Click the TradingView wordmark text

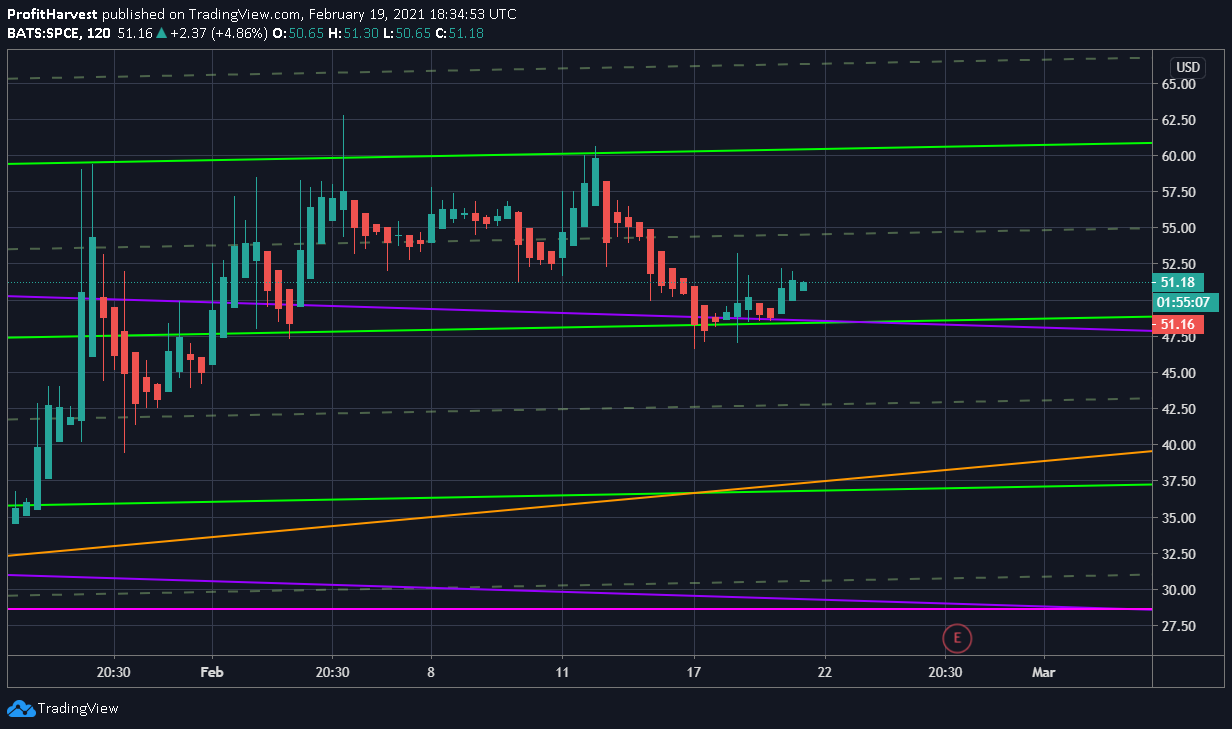point(78,708)
